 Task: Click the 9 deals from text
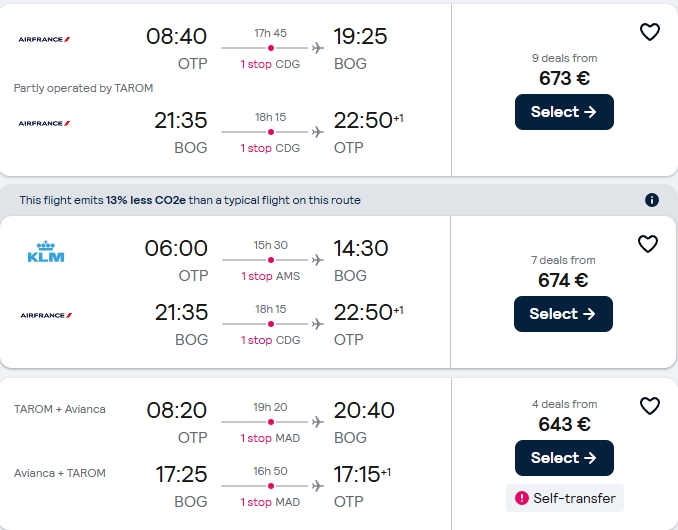[564, 58]
